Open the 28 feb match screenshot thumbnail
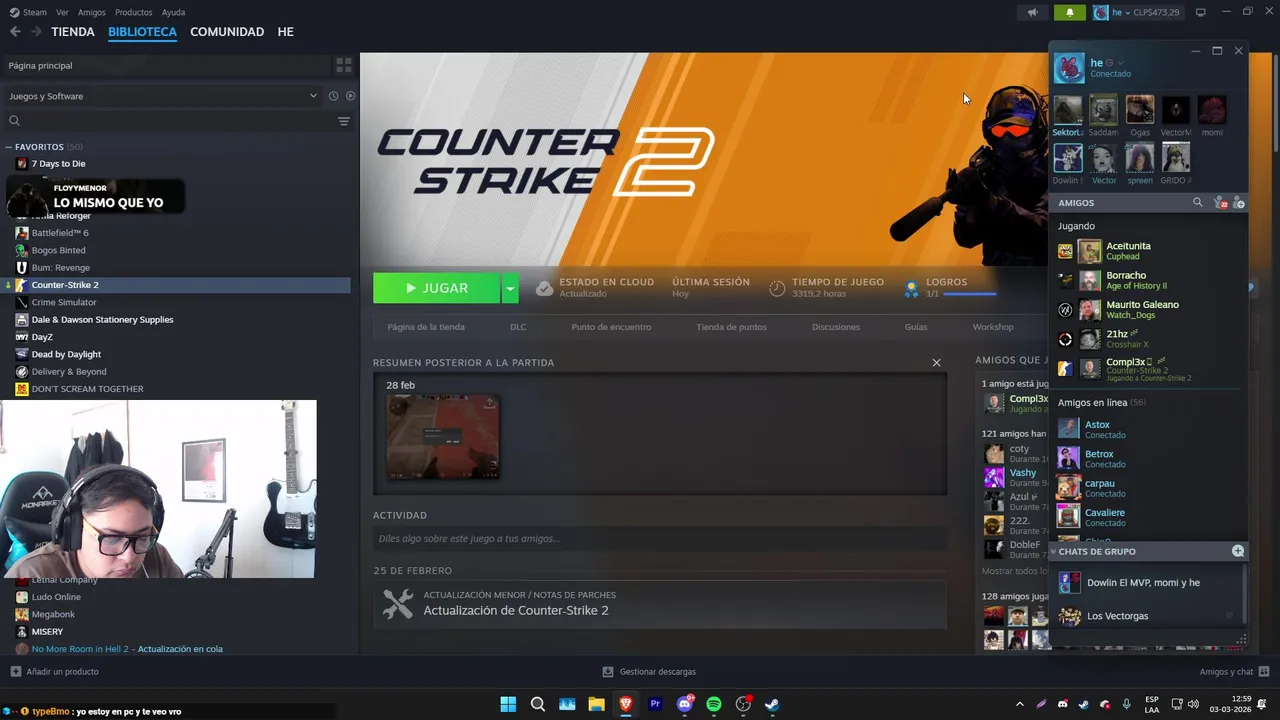The image size is (1280, 720). click(x=443, y=437)
